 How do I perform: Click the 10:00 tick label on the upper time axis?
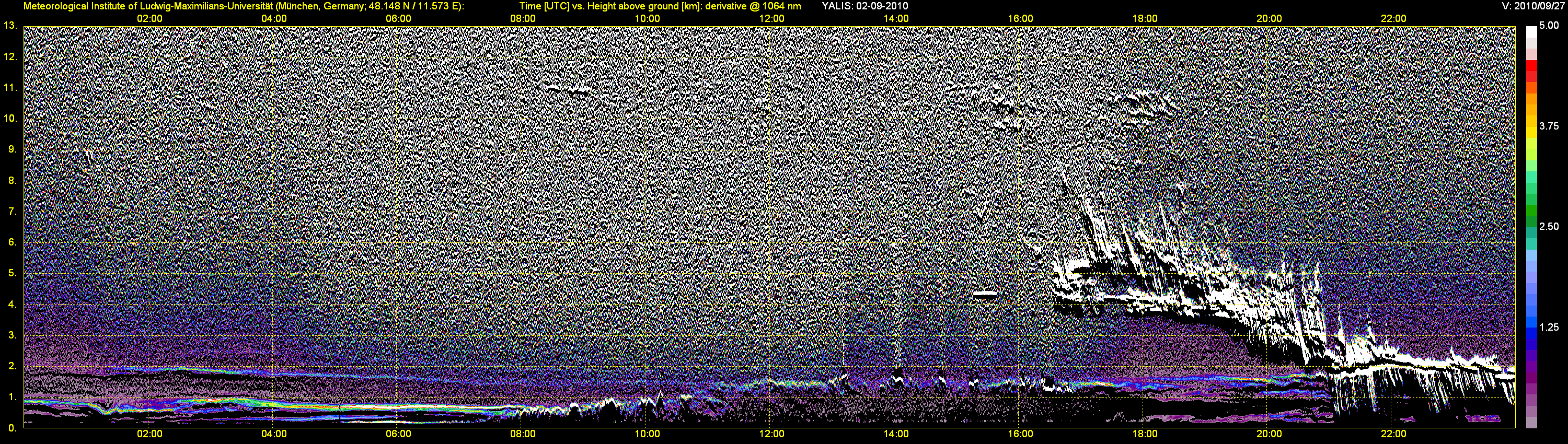647,19
